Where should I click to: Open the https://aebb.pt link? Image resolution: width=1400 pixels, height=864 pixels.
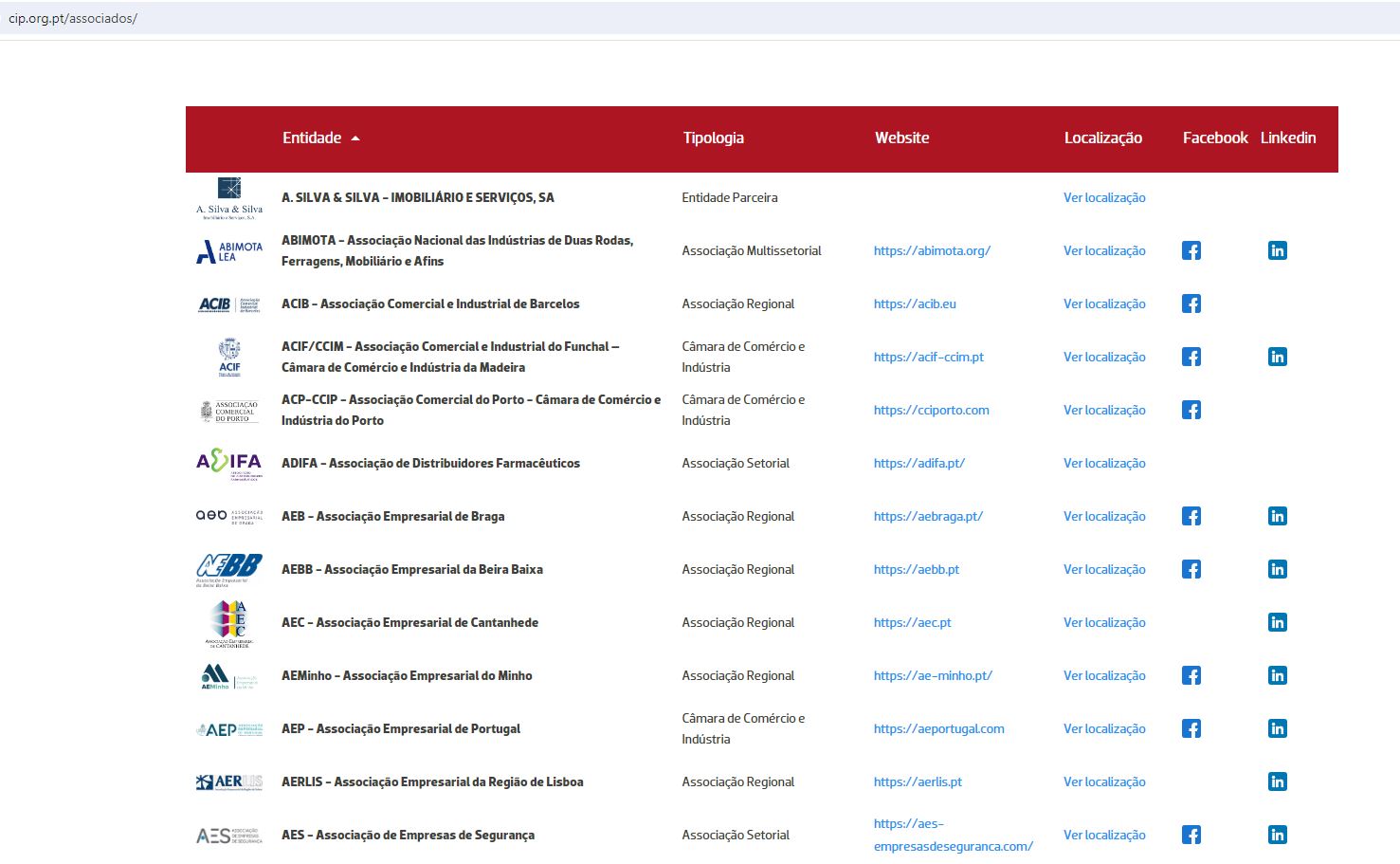coord(917,569)
